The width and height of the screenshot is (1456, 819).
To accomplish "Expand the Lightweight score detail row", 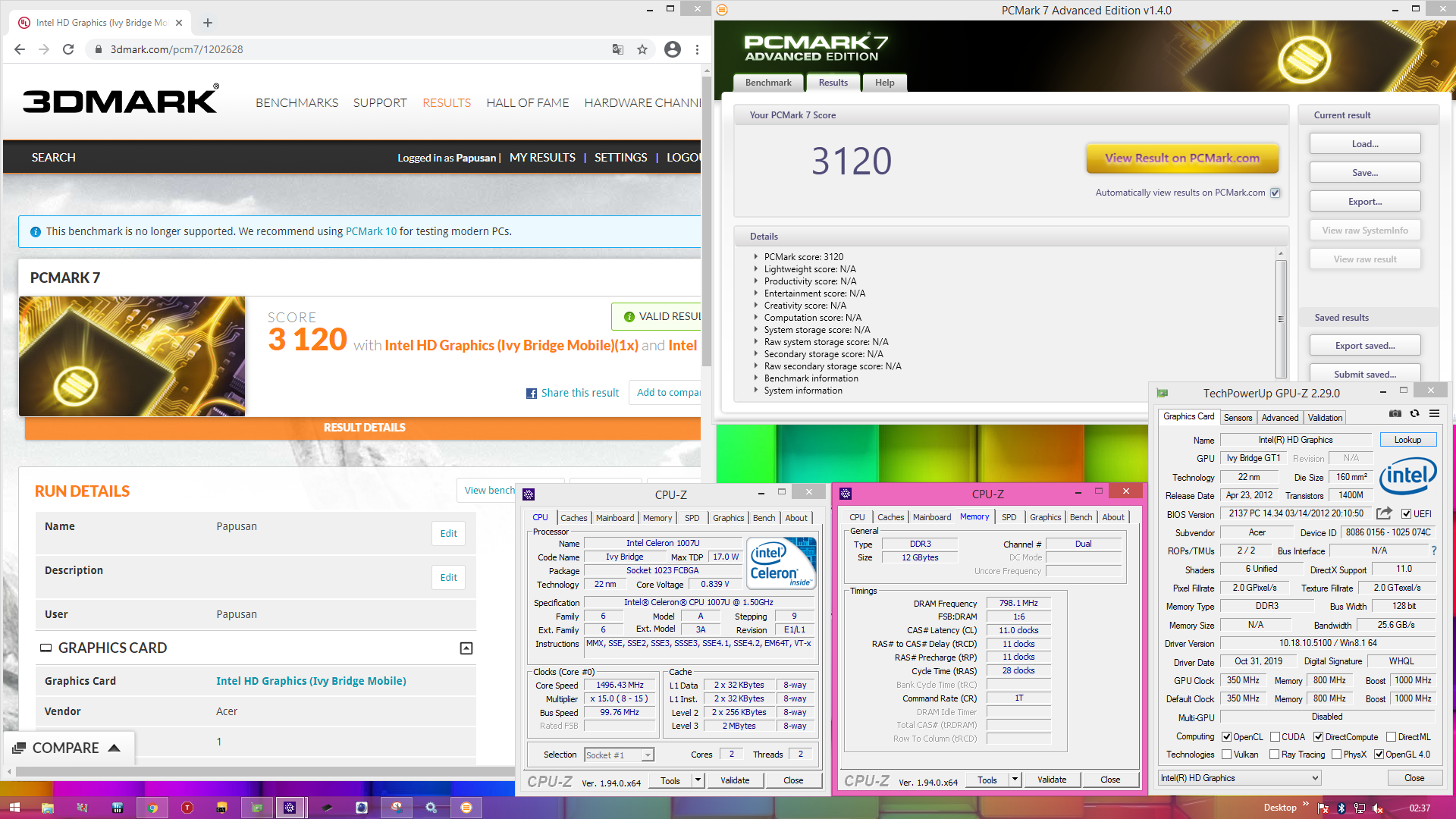I will (755, 269).
